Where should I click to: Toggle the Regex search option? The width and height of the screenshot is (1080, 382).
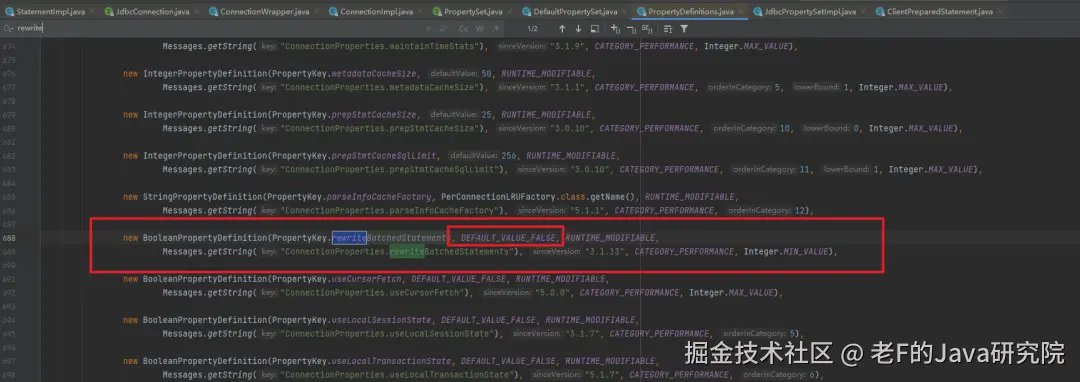click(495, 28)
